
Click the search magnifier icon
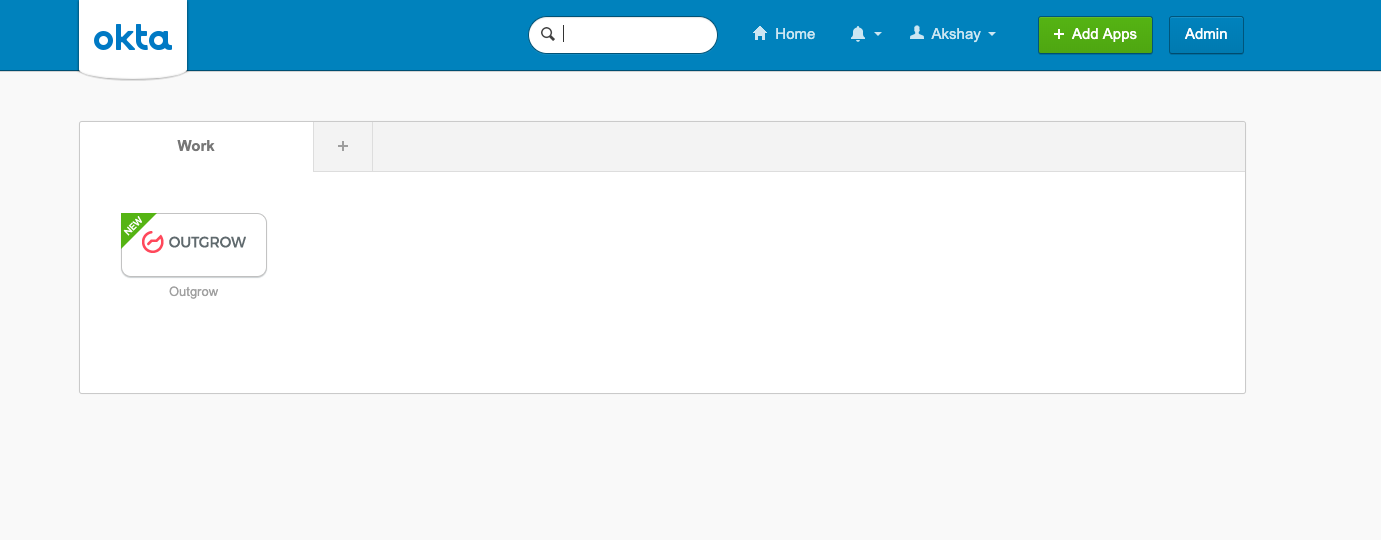[547, 34]
